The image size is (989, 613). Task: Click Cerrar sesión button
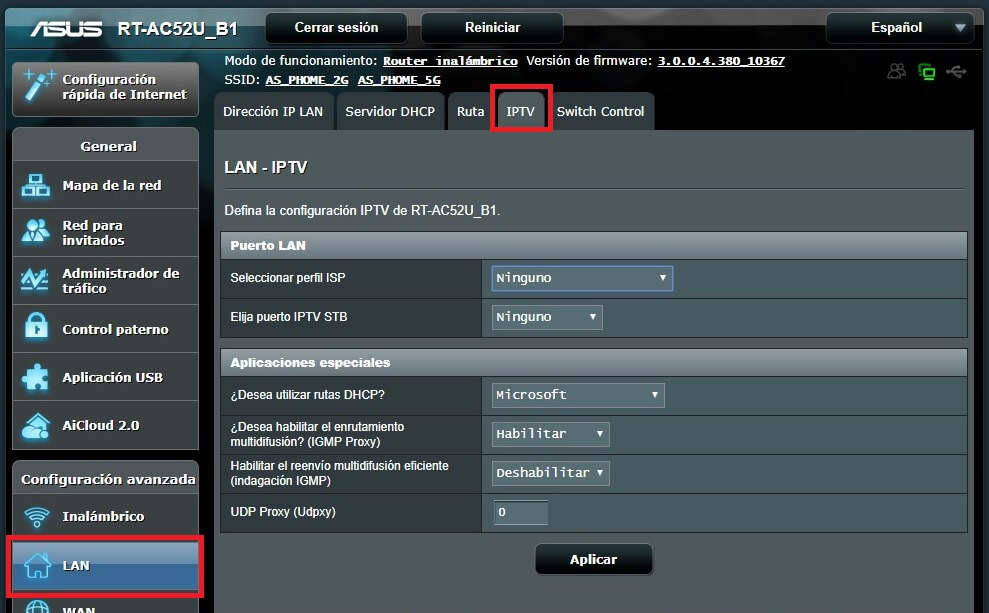coord(336,28)
